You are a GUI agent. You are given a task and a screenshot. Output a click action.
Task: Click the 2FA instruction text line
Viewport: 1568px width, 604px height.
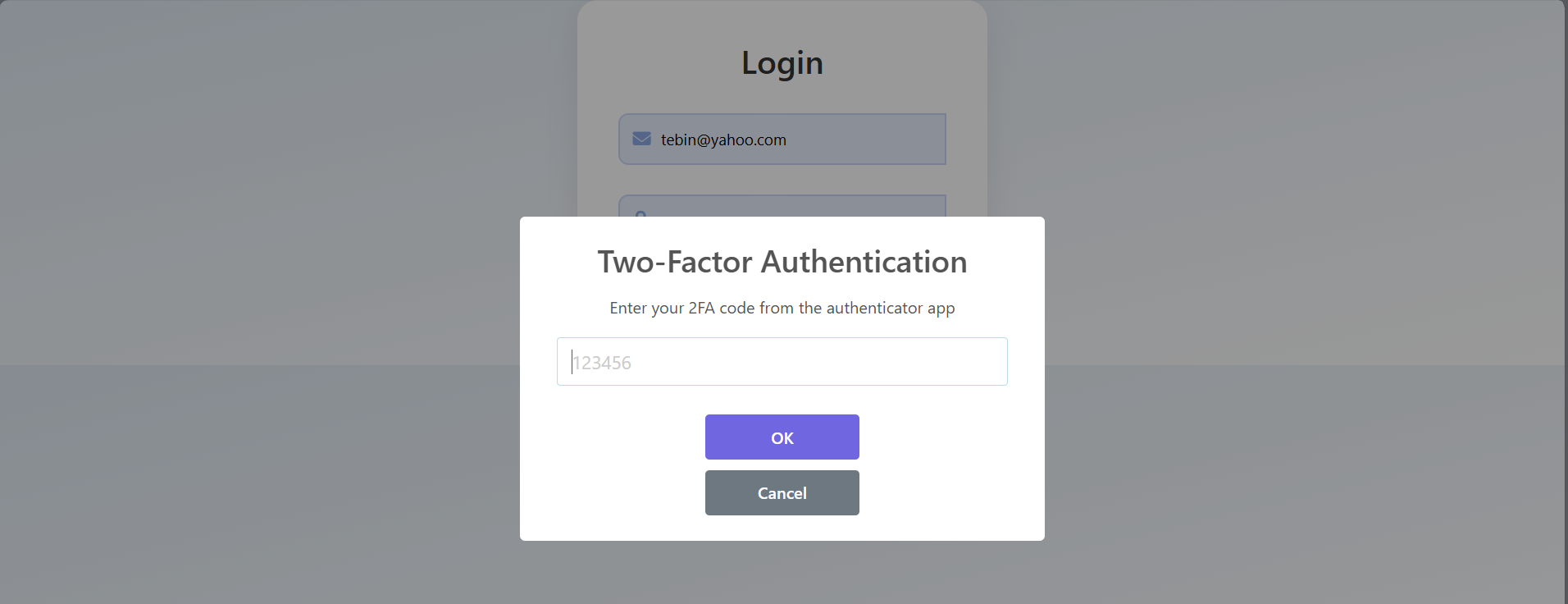click(782, 308)
